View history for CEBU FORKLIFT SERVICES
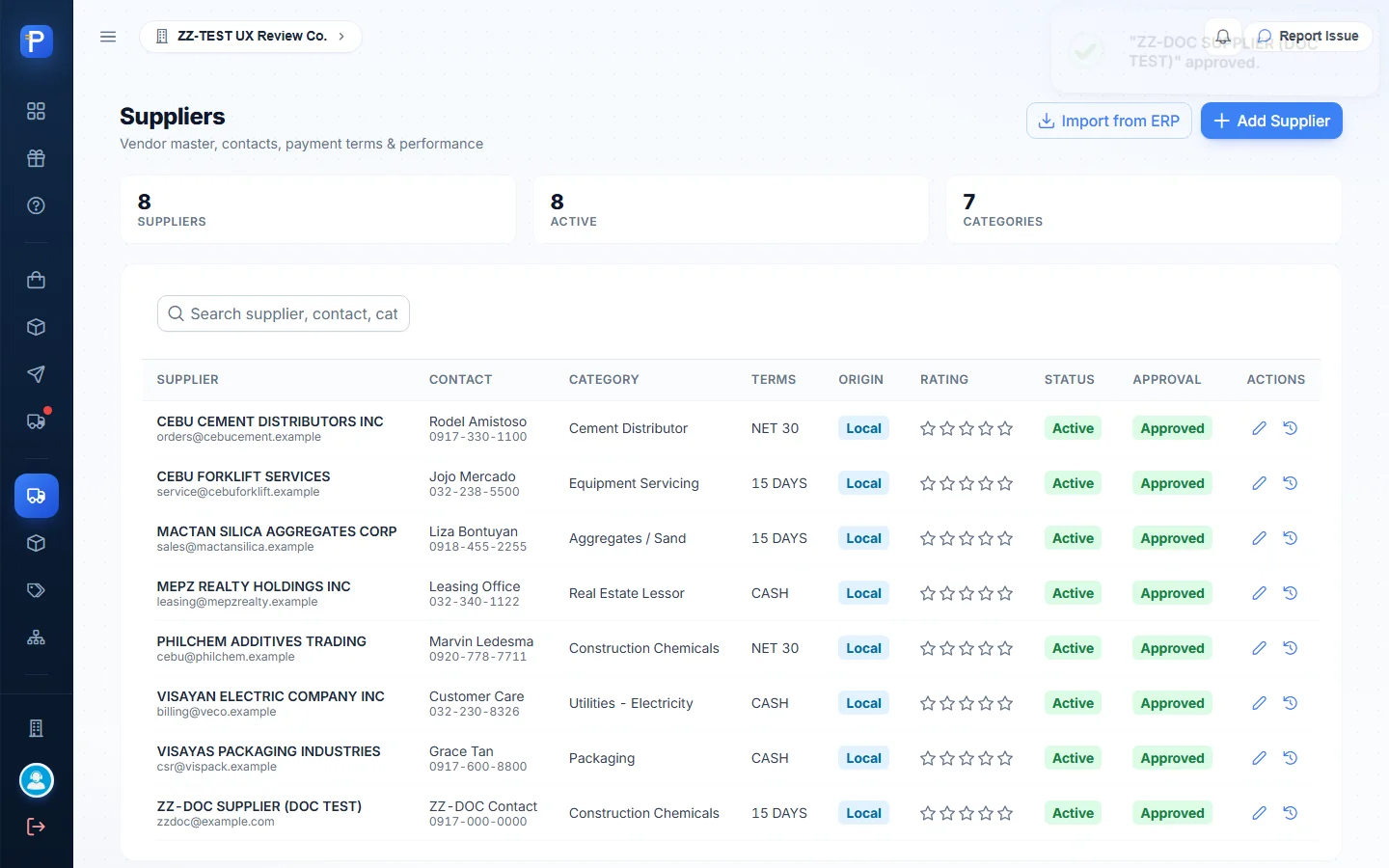The width and height of the screenshot is (1389, 868). (x=1291, y=483)
